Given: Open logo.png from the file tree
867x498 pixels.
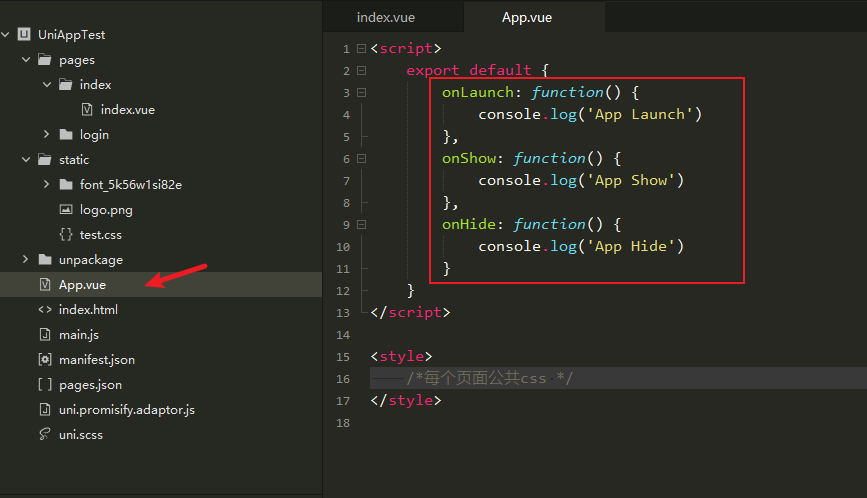Looking at the screenshot, I should [x=106, y=210].
